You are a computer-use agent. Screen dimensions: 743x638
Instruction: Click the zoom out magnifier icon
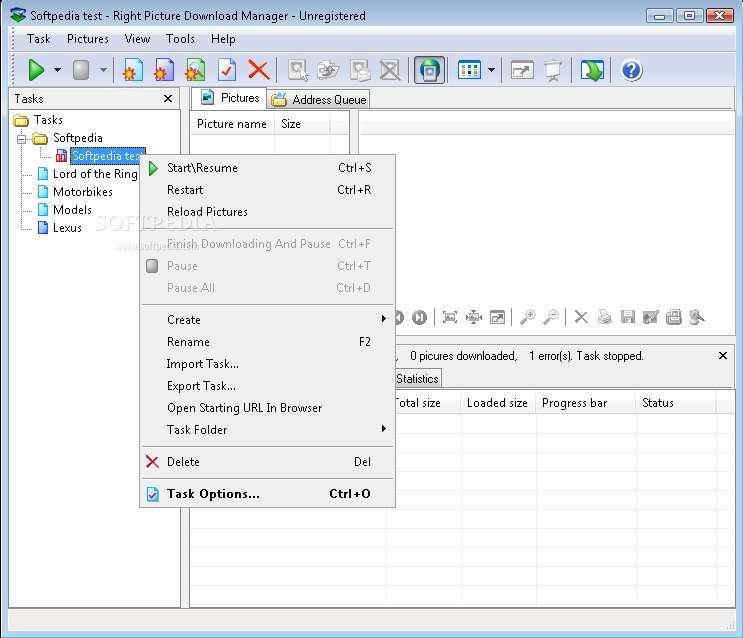tap(551, 317)
